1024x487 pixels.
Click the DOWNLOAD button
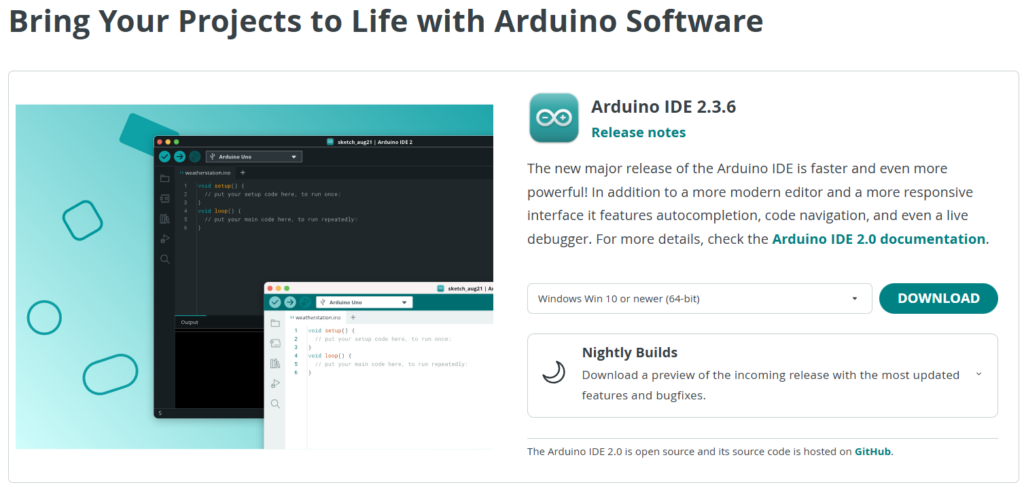938,298
